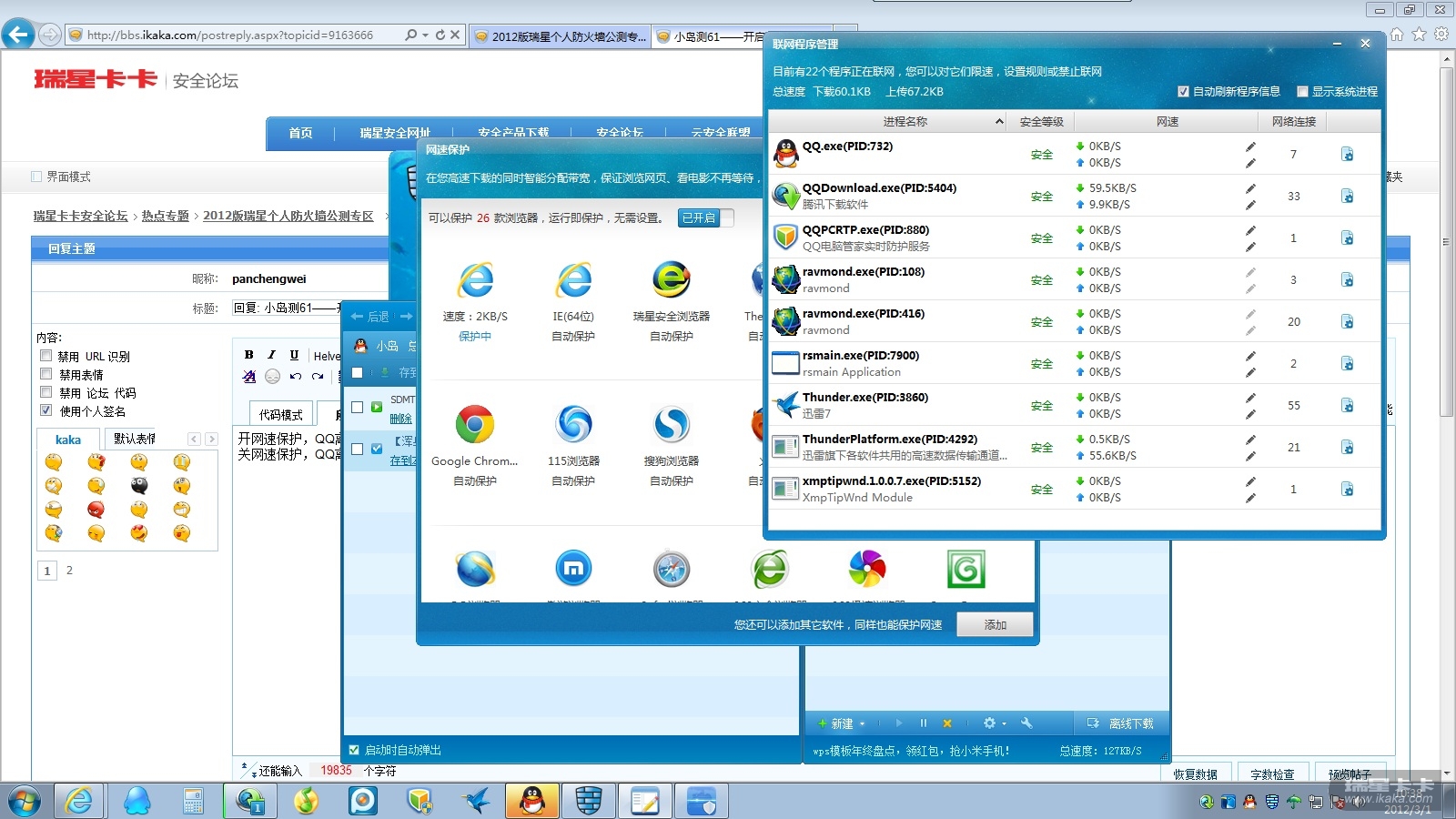Image resolution: width=1456 pixels, height=819 pixels.
Task: Redo the last edit in the reply editor
Action: point(318,376)
